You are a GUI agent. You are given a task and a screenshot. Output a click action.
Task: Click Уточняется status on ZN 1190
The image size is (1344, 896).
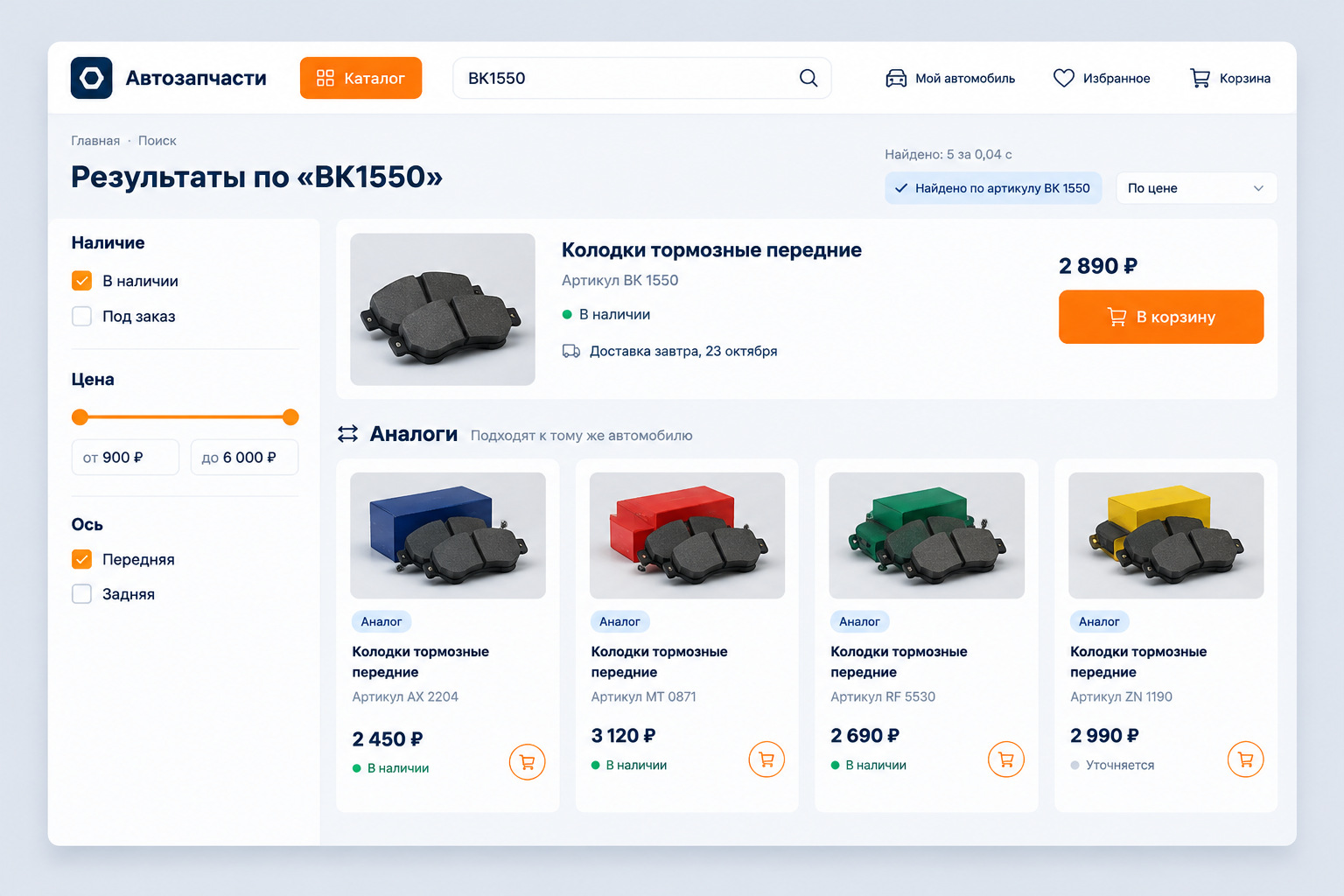pos(1120,765)
